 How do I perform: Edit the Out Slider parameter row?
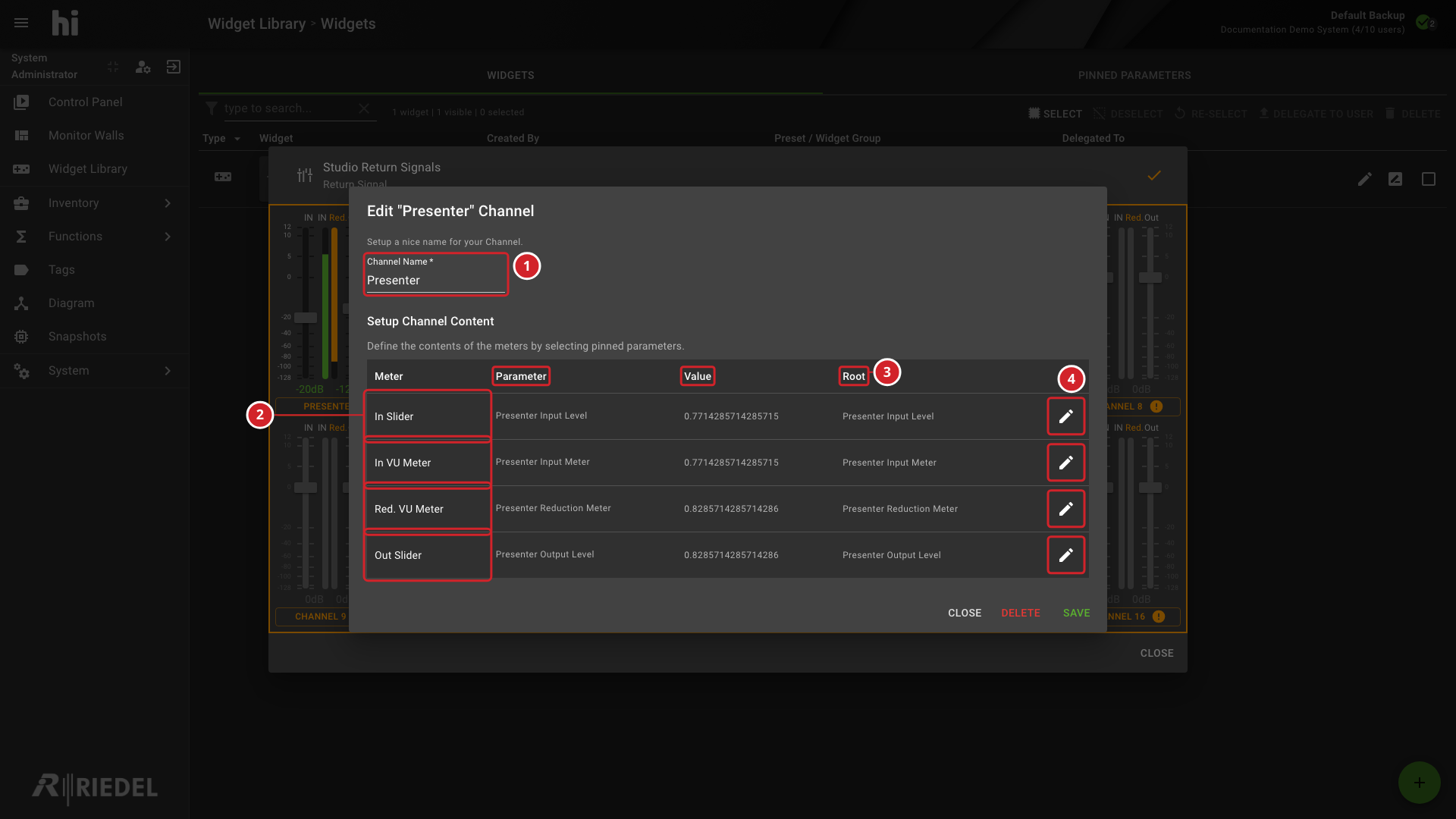pyautogui.click(x=1065, y=555)
